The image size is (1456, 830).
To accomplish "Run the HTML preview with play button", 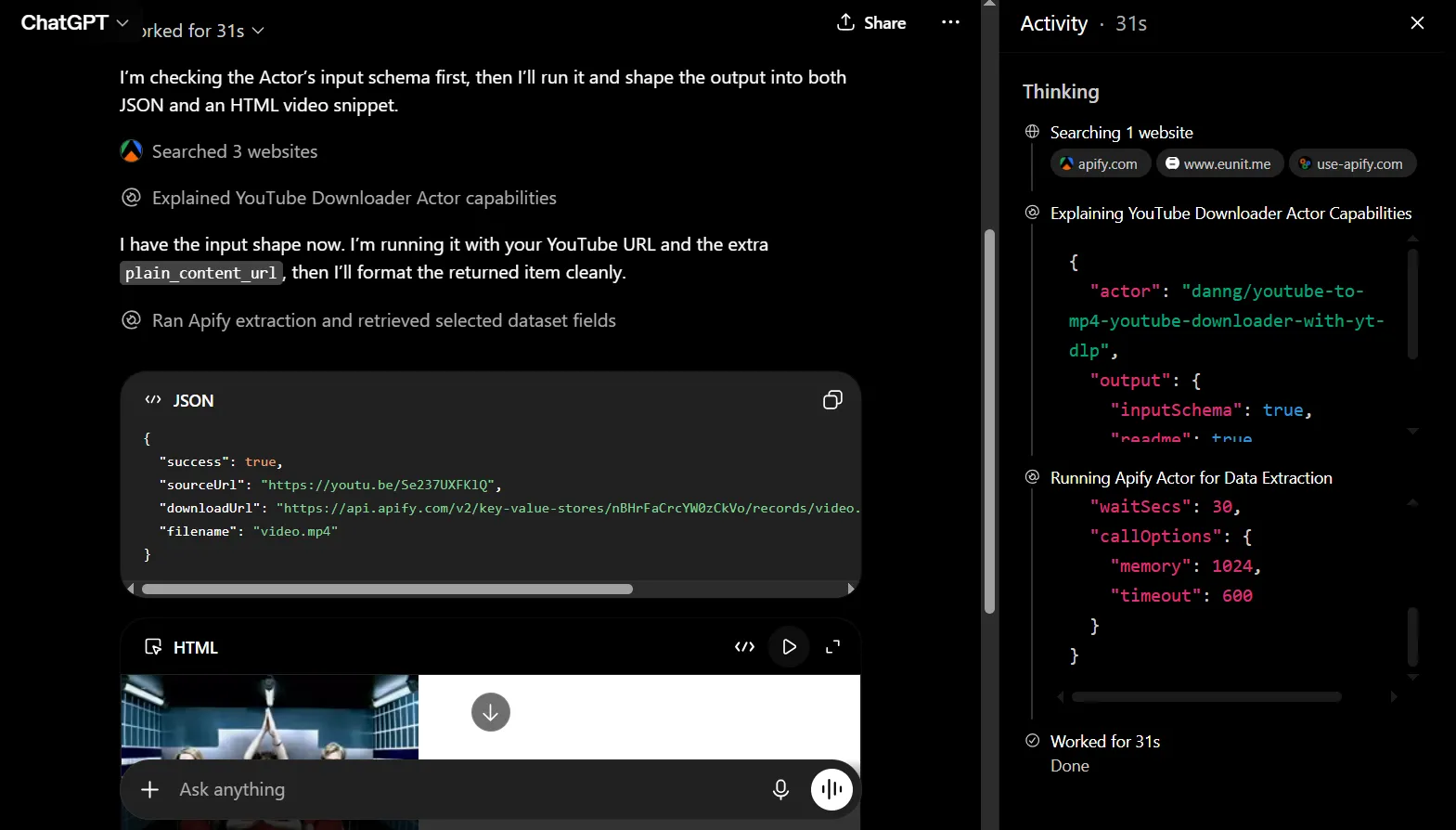I will click(x=789, y=647).
